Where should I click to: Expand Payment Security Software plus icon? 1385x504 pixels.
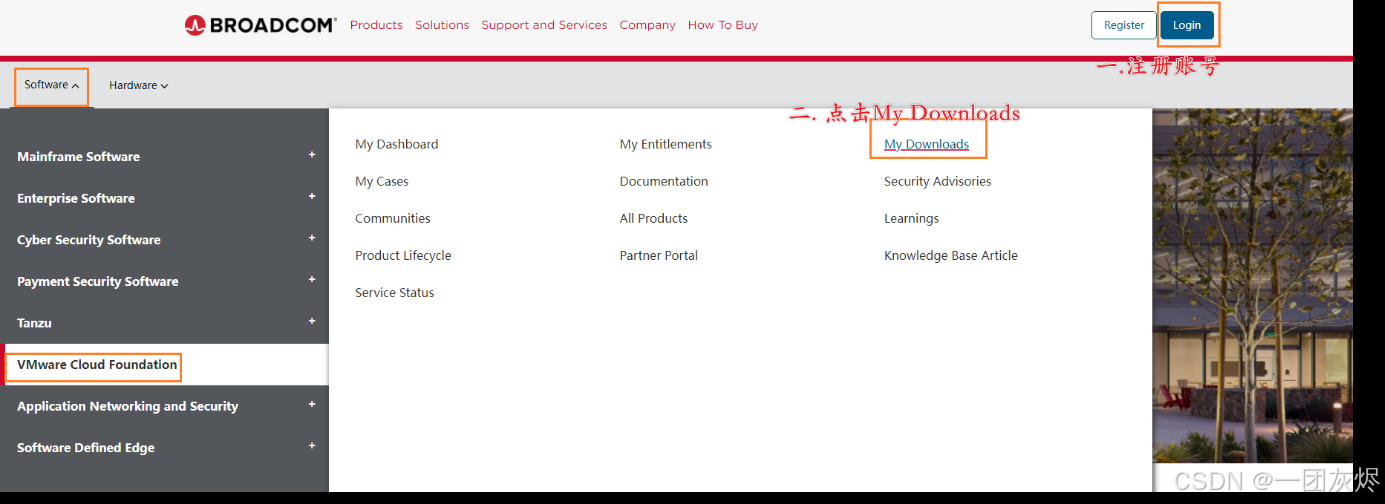312,280
